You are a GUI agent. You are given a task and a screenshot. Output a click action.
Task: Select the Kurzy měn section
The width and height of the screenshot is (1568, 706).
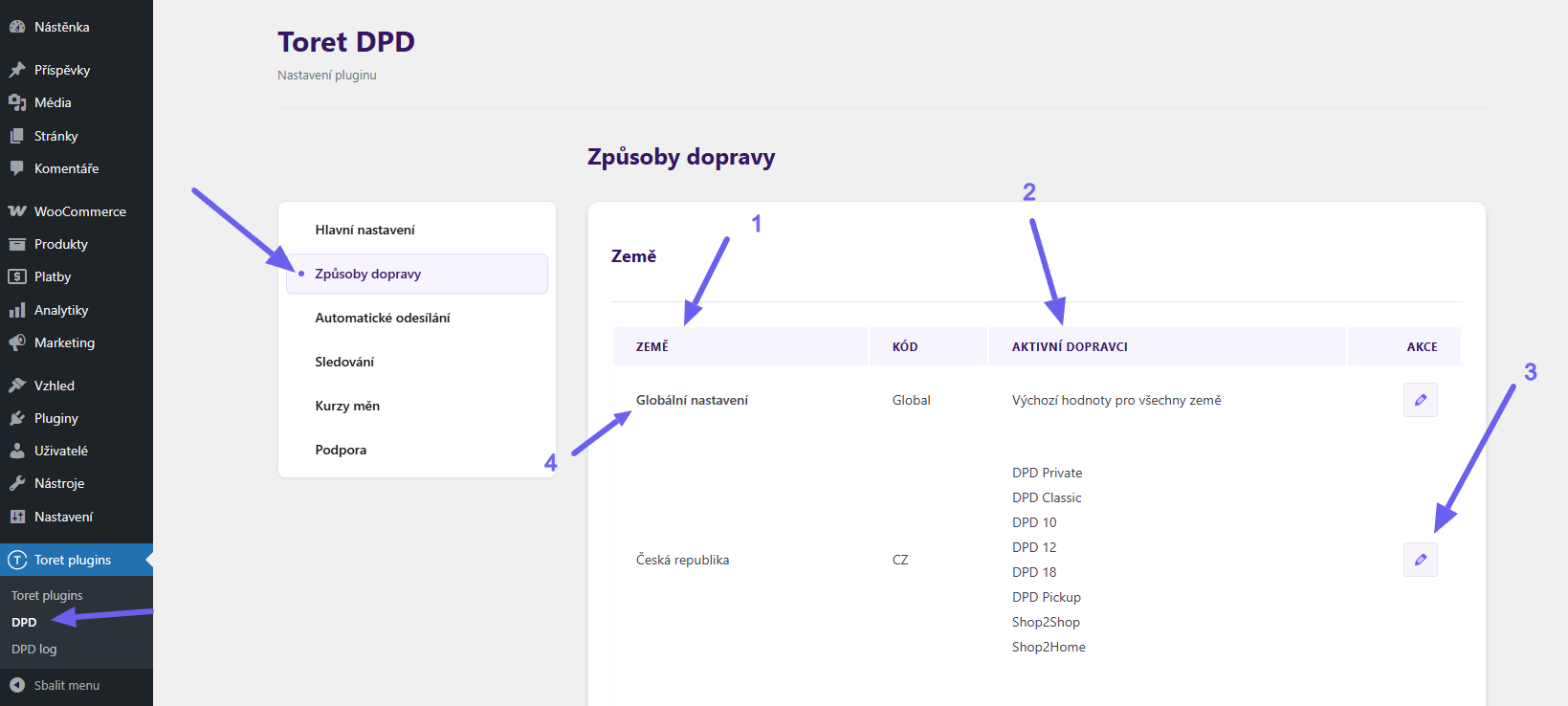[x=347, y=405]
